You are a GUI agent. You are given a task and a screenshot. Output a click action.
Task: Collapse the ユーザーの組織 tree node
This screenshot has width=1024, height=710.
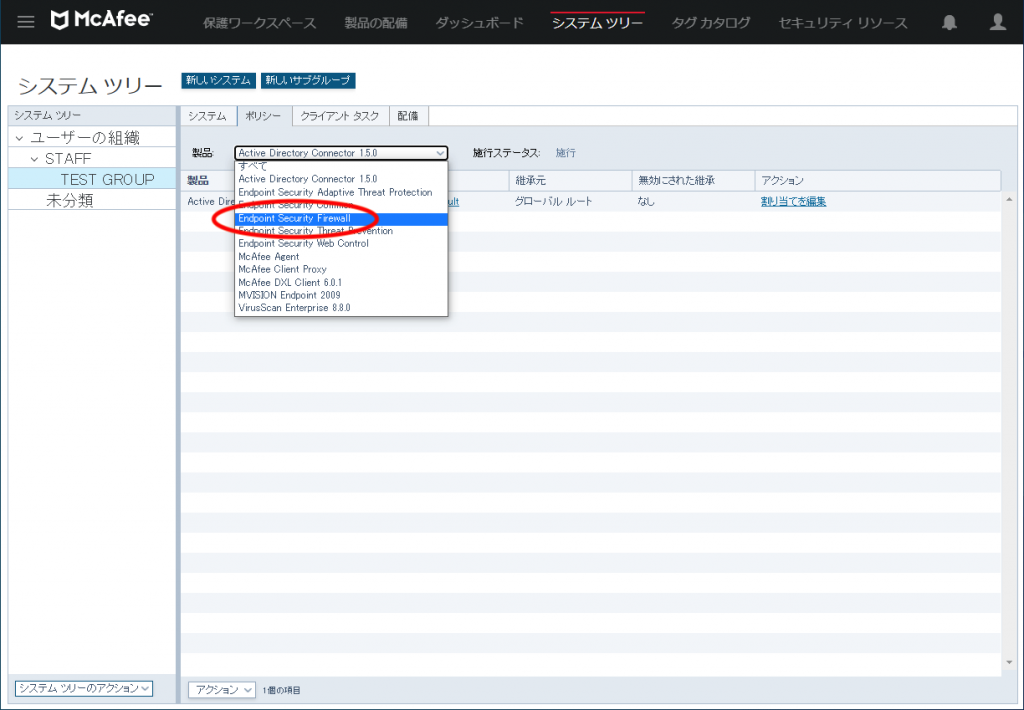(19, 138)
